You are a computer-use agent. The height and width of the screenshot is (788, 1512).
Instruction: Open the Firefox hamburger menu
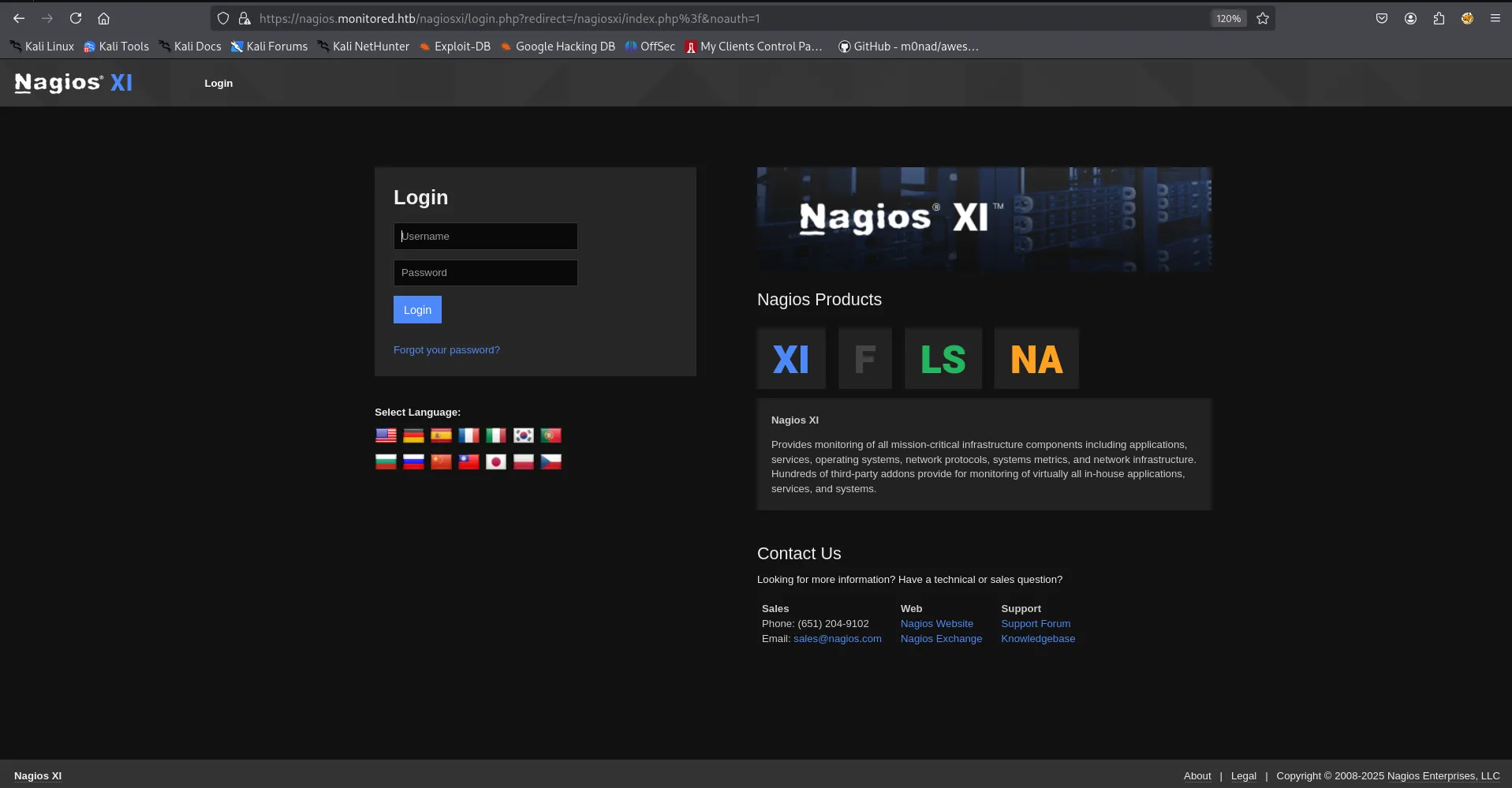click(x=1495, y=18)
